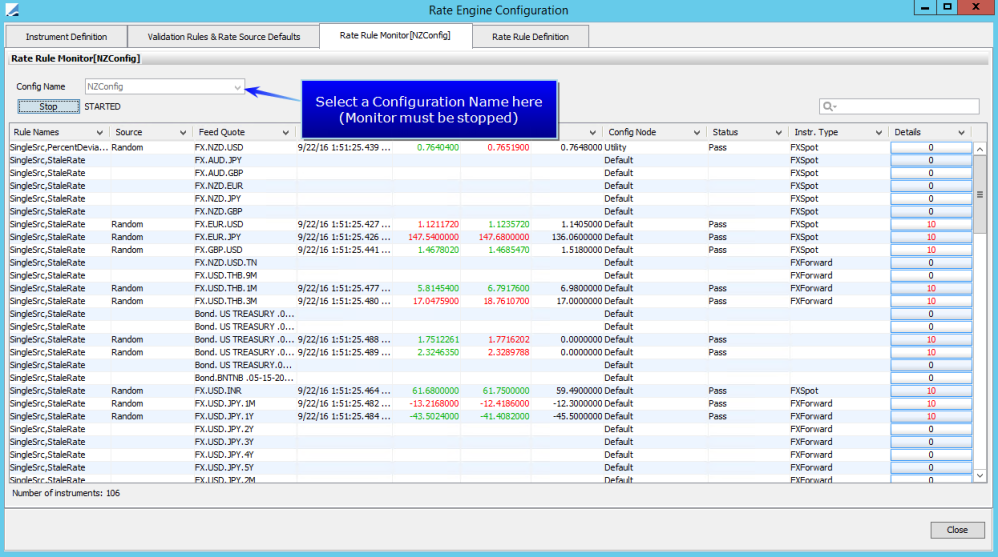Click the -43.5024000 value in FX.USD.JPY.1Y row
This screenshot has height=557, width=998.
[x=433, y=416]
